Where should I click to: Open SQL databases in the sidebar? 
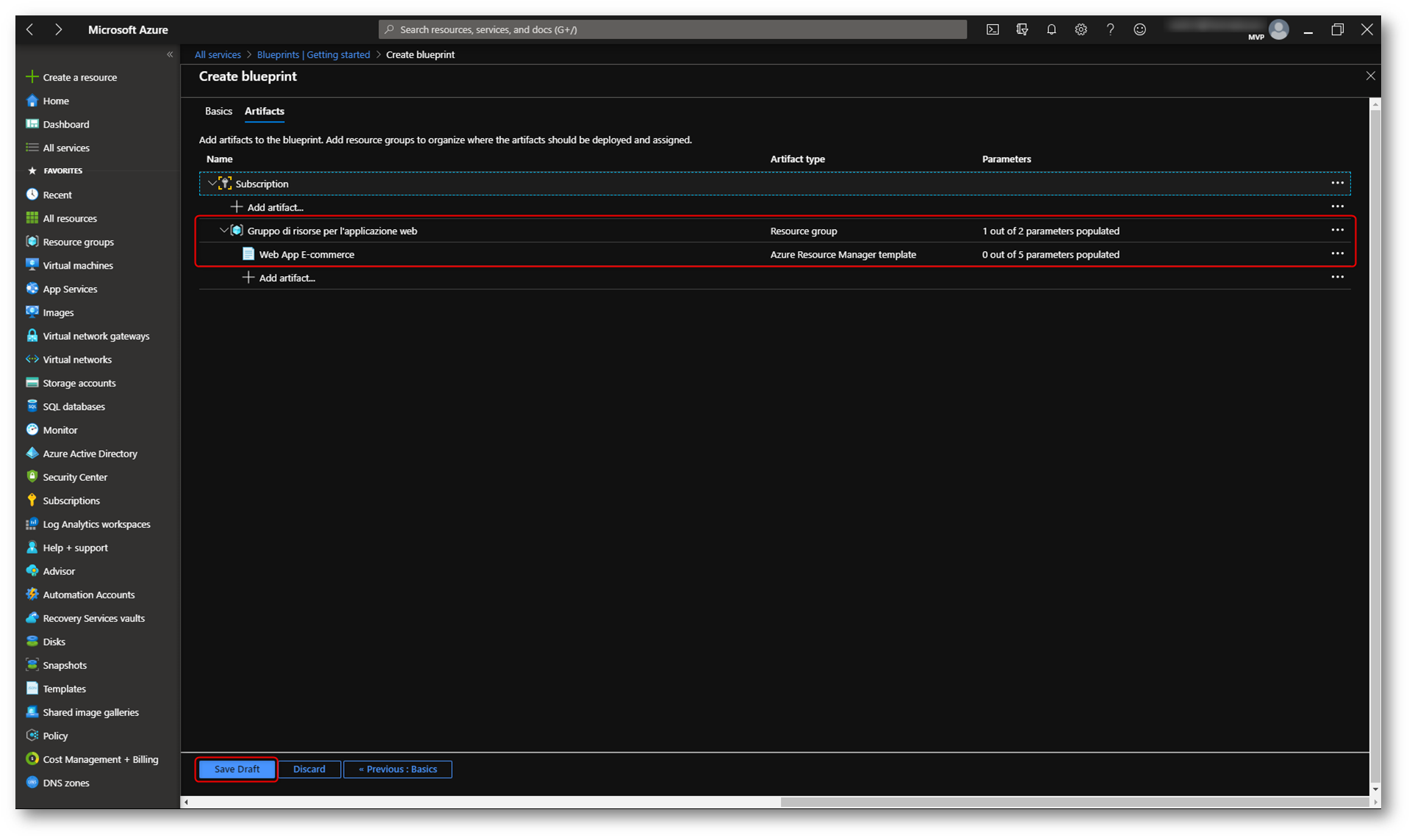73,406
